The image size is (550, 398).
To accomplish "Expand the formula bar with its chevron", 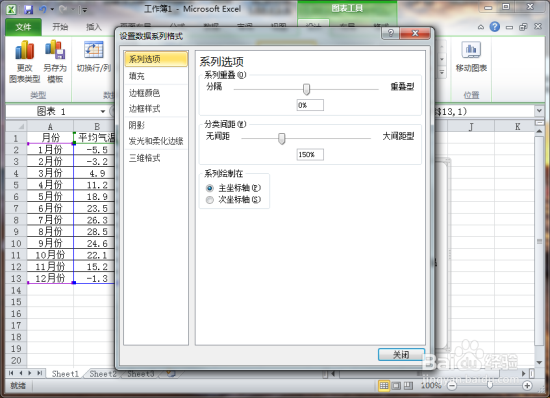I will (539, 111).
